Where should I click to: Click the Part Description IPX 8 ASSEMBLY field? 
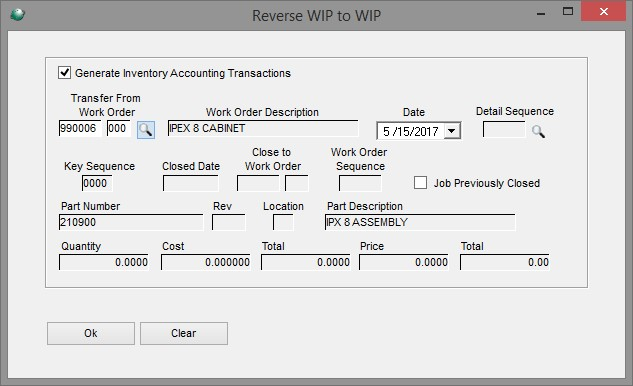coord(420,222)
